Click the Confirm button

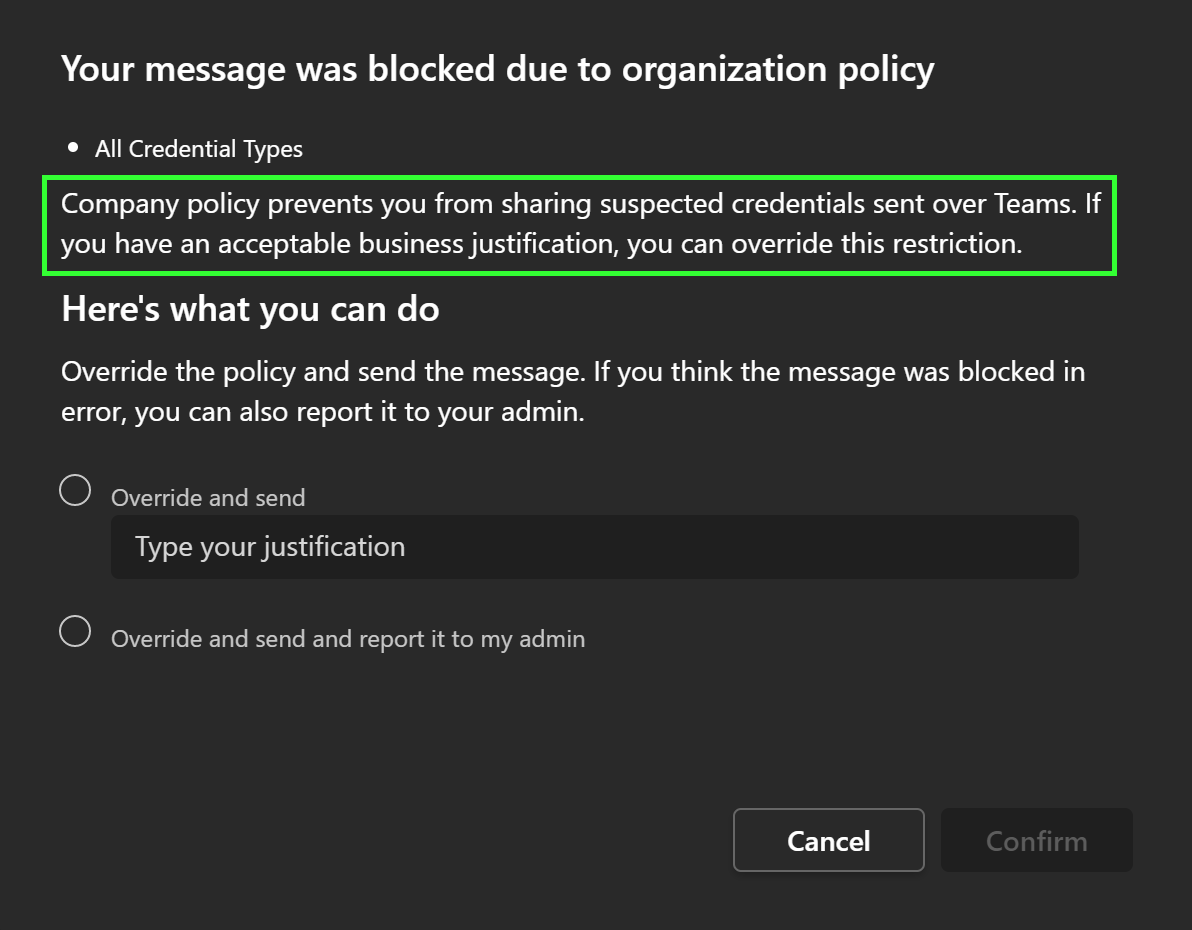[1036, 841]
